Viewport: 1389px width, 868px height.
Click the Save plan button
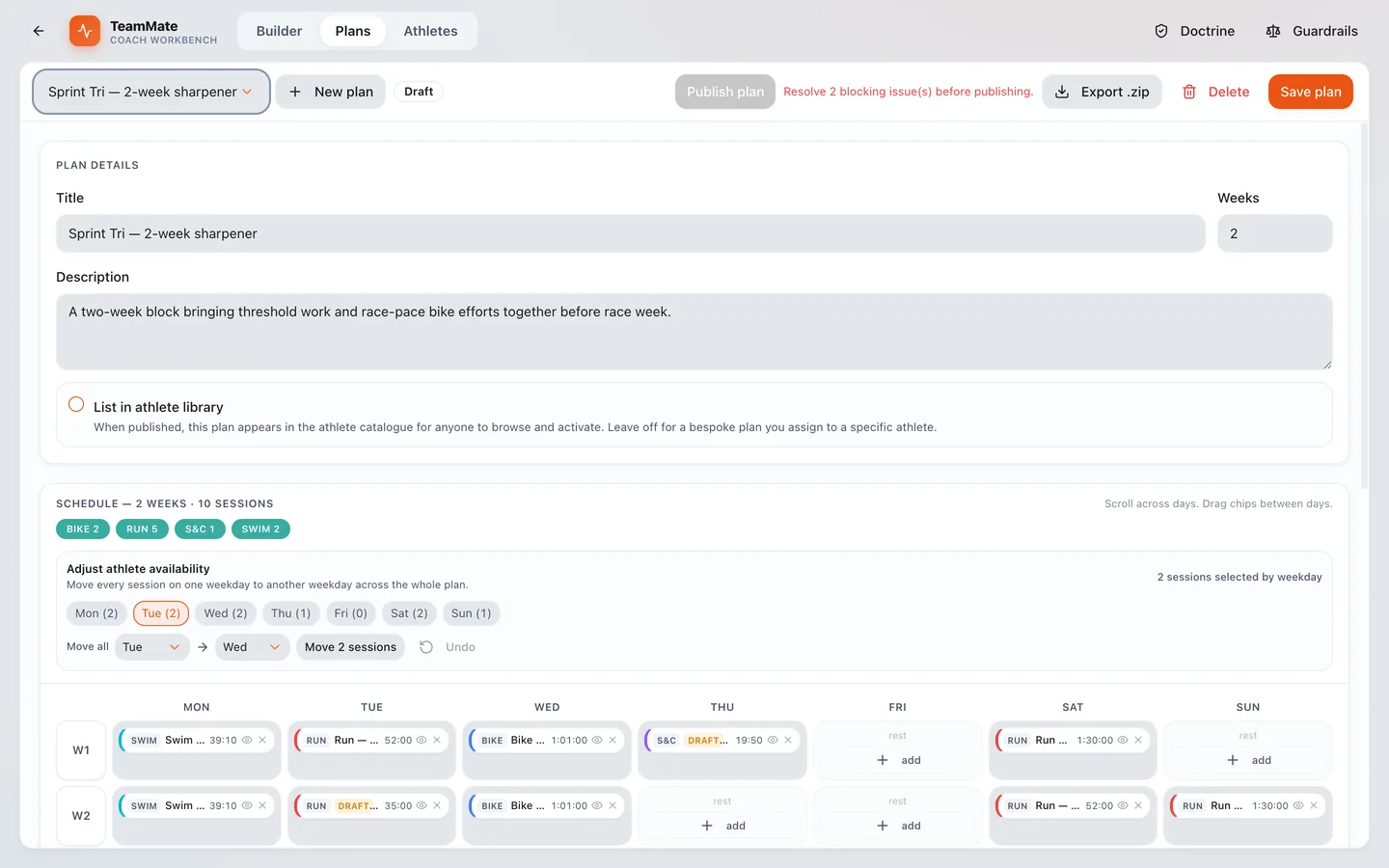tap(1311, 92)
